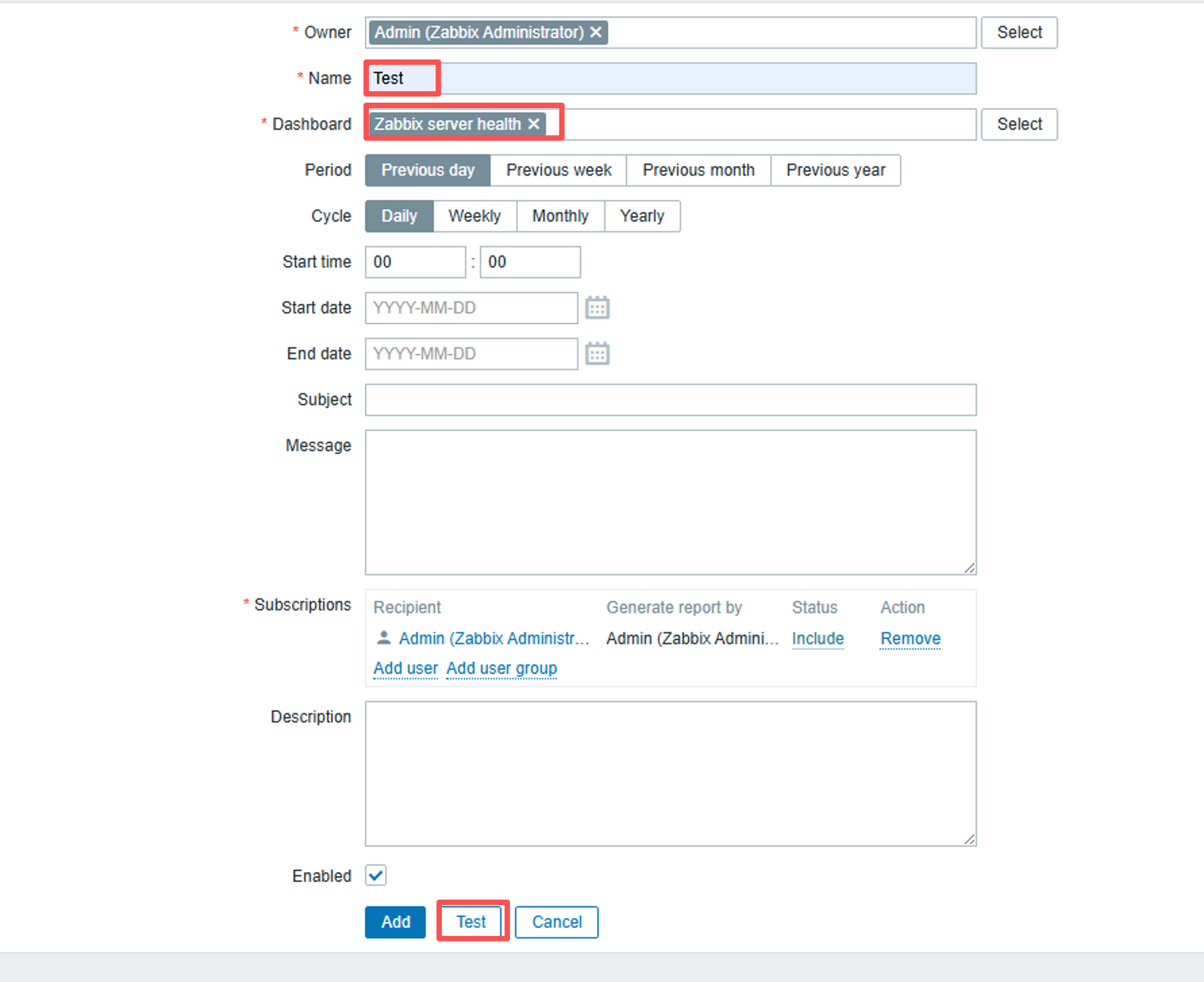Select the Yearly cycle

(x=642, y=216)
